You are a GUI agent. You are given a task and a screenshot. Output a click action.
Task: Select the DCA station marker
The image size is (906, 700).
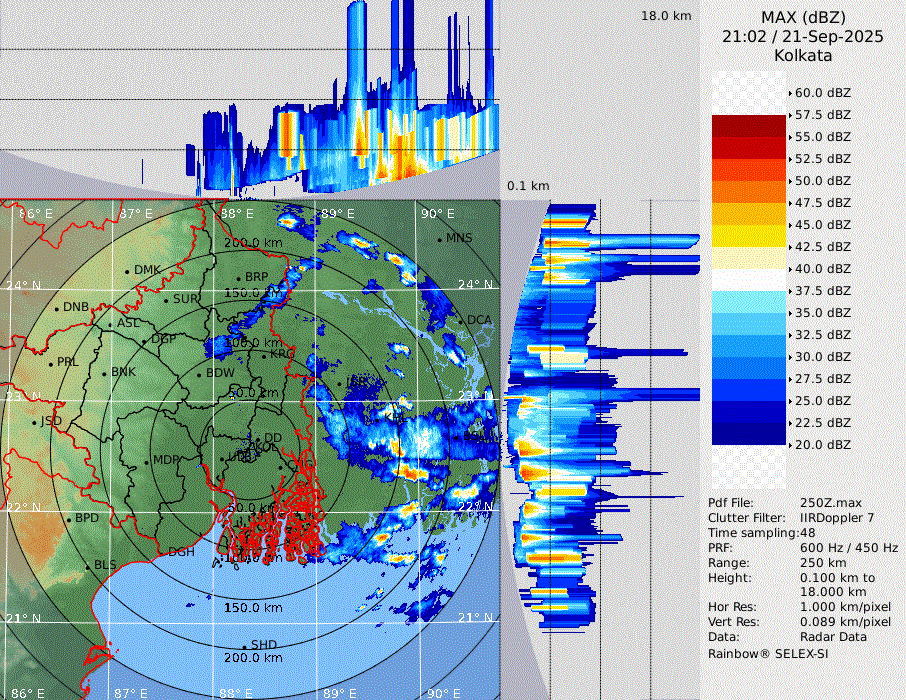pos(462,320)
